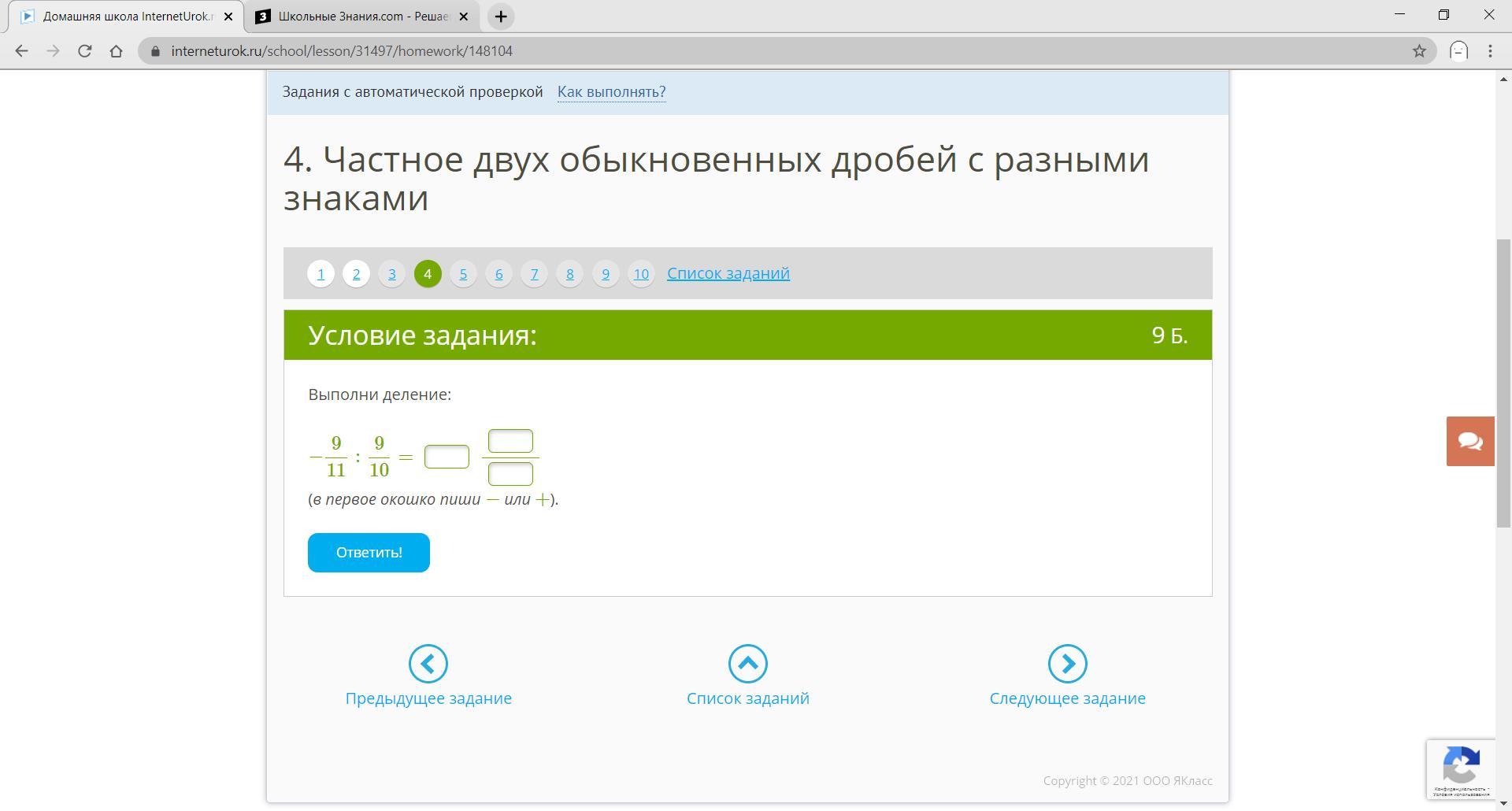This screenshot has height=811, width=1512.
Task: Click the numerator input box
Action: tap(510, 441)
